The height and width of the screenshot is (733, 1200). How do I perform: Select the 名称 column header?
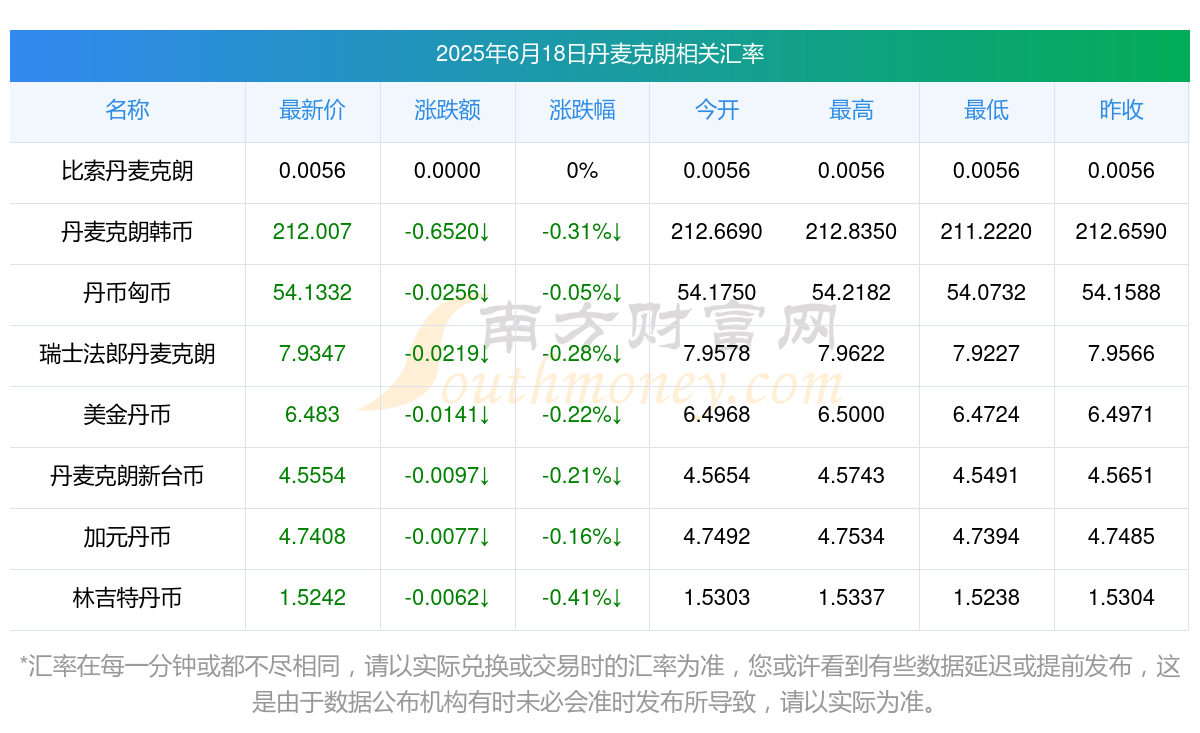pyautogui.click(x=127, y=110)
